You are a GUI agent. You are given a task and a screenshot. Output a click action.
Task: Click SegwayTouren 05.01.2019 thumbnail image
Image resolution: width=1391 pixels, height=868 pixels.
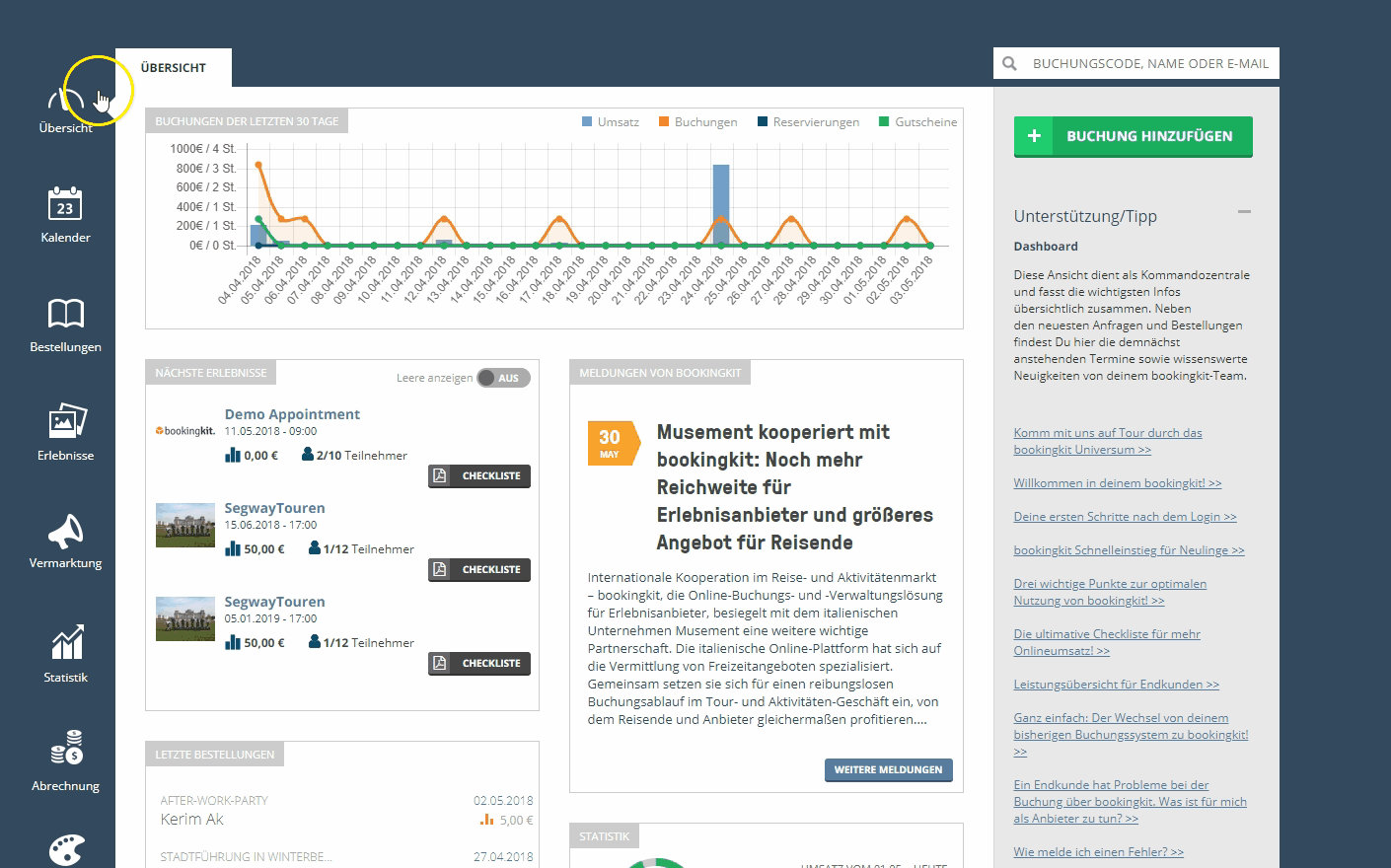point(185,618)
